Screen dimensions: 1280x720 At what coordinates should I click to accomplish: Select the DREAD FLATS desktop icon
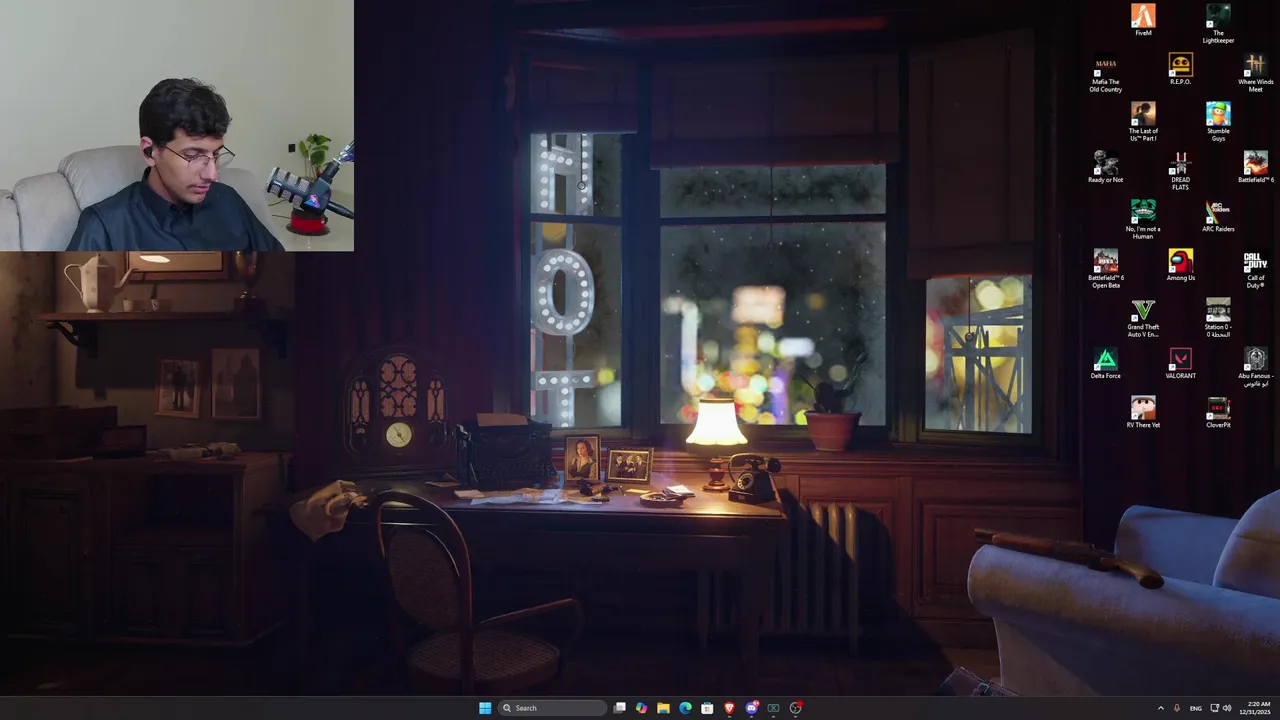click(x=1180, y=171)
